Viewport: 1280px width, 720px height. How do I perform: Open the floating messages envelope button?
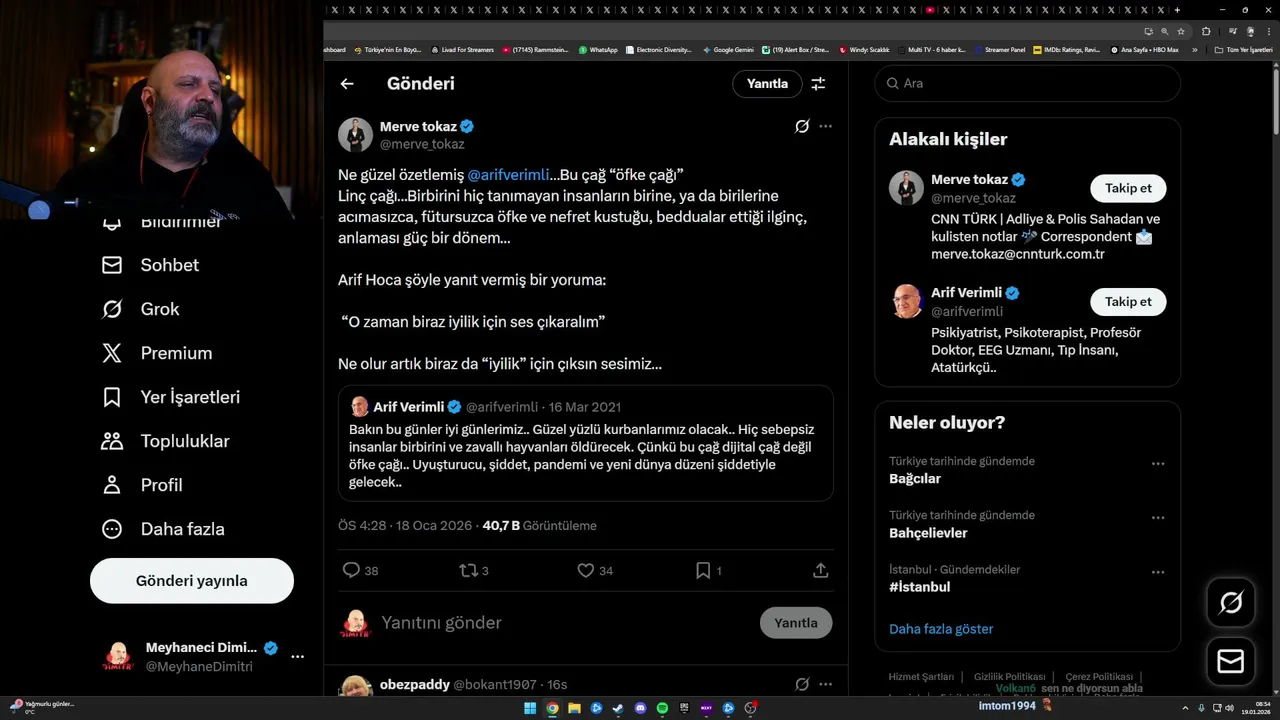1231,662
